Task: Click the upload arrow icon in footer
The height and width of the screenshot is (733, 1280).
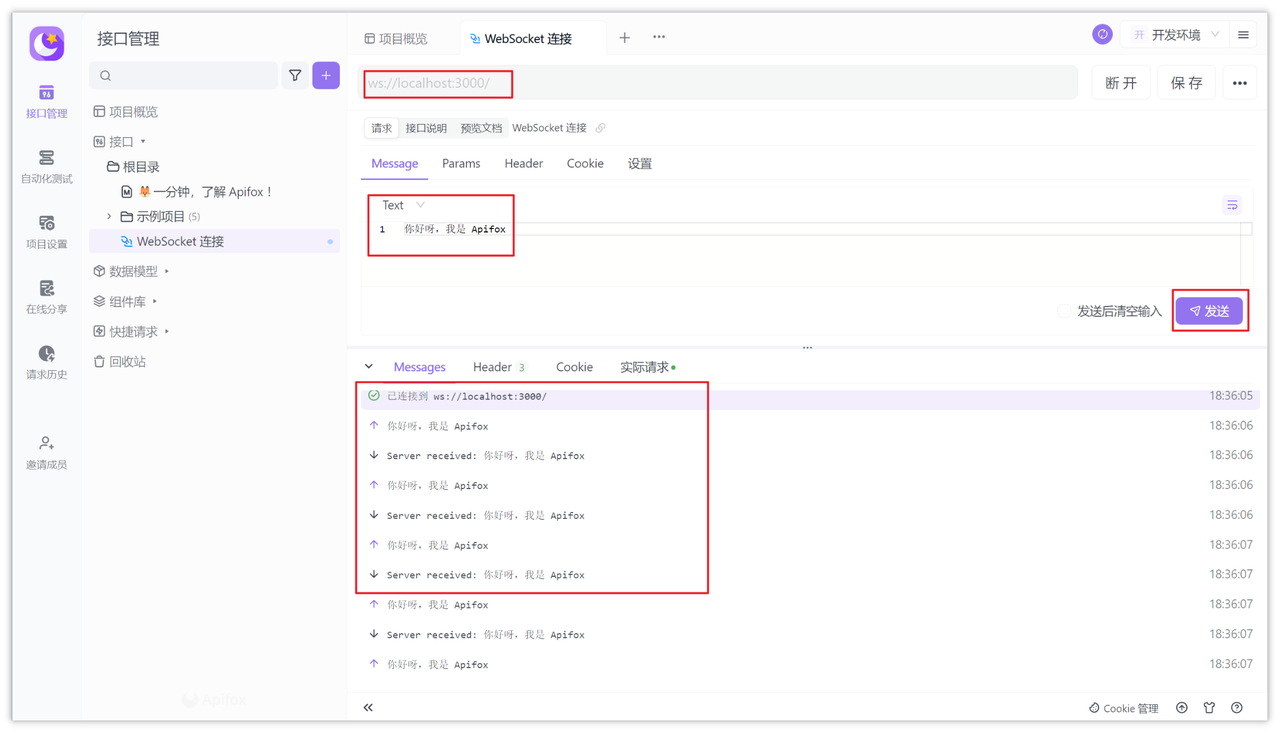Action: (1182, 708)
